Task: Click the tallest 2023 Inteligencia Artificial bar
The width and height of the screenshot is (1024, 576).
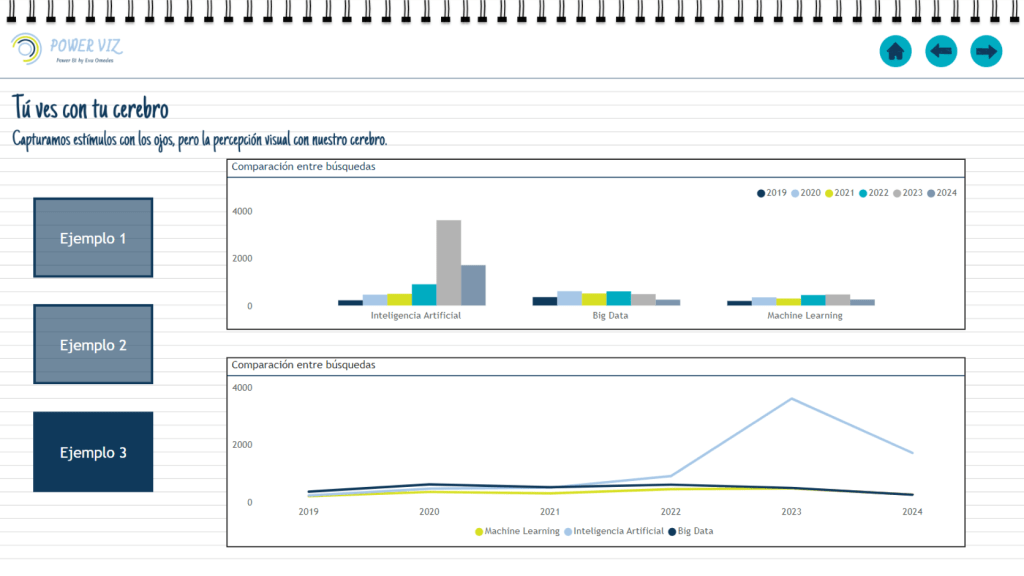Action: (x=448, y=262)
